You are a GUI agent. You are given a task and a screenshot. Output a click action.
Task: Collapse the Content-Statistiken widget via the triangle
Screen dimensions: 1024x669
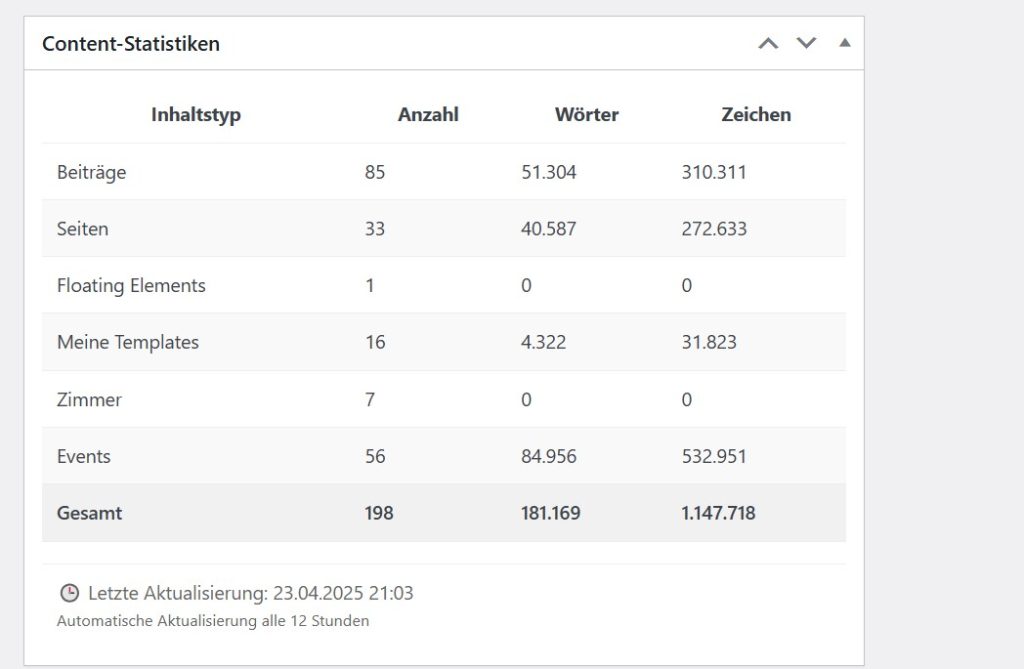pyautogui.click(x=844, y=43)
